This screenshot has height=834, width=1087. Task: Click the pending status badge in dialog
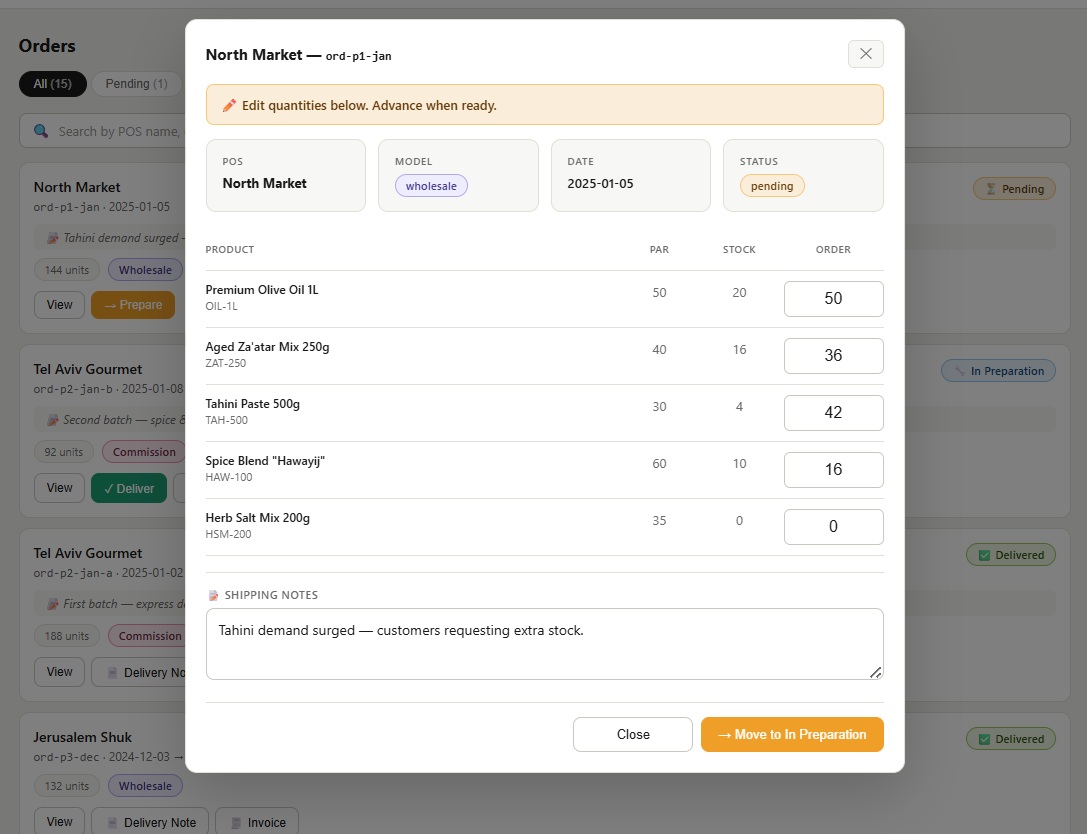coord(772,186)
